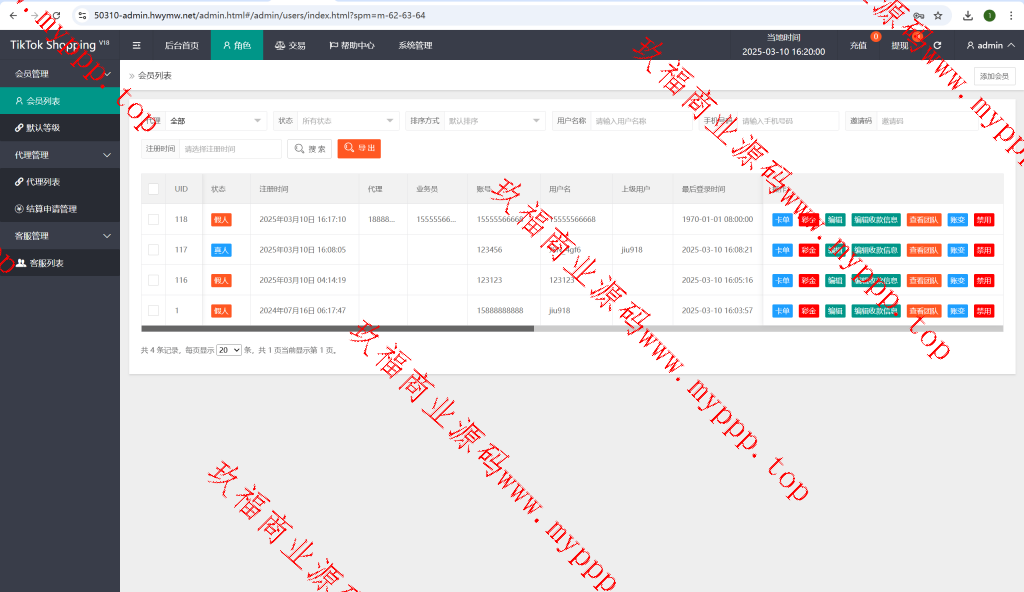
Task: Focus 手机号码 input field
Action: [788, 121]
